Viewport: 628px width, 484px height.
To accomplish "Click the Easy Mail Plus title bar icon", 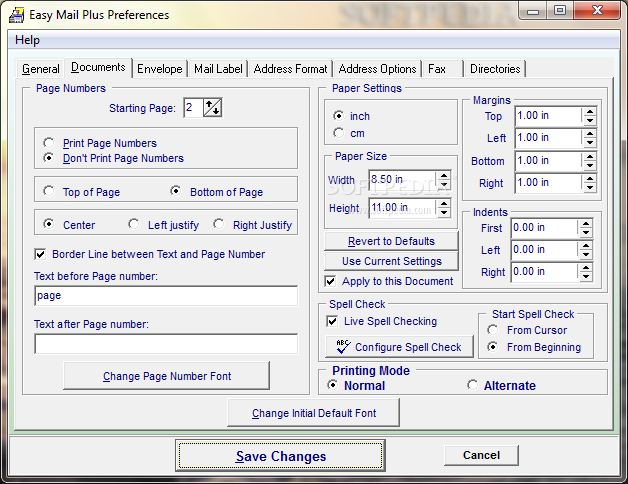I will click(x=16, y=15).
